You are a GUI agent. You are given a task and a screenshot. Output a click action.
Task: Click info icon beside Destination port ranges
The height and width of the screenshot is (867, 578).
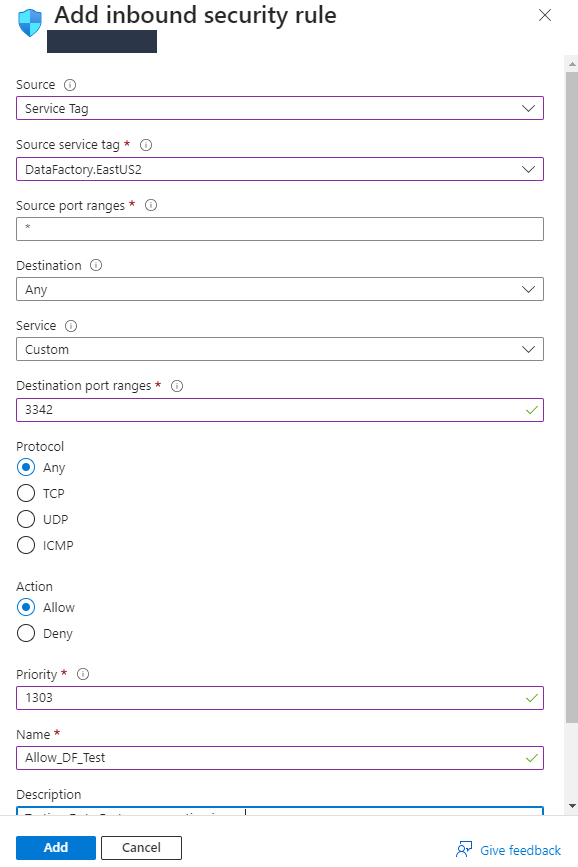(177, 386)
